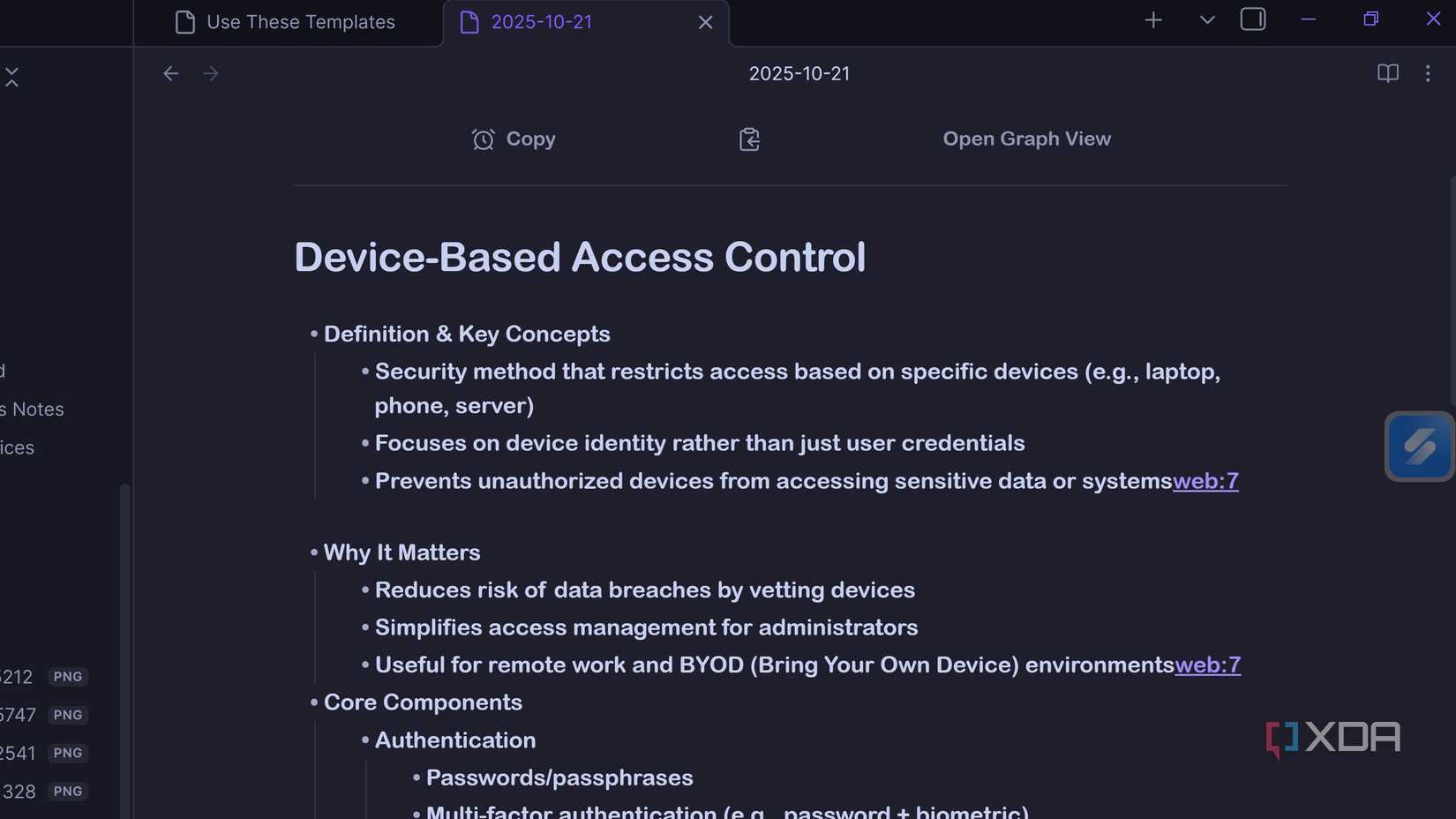Open the three-dot more options menu

(x=1428, y=73)
